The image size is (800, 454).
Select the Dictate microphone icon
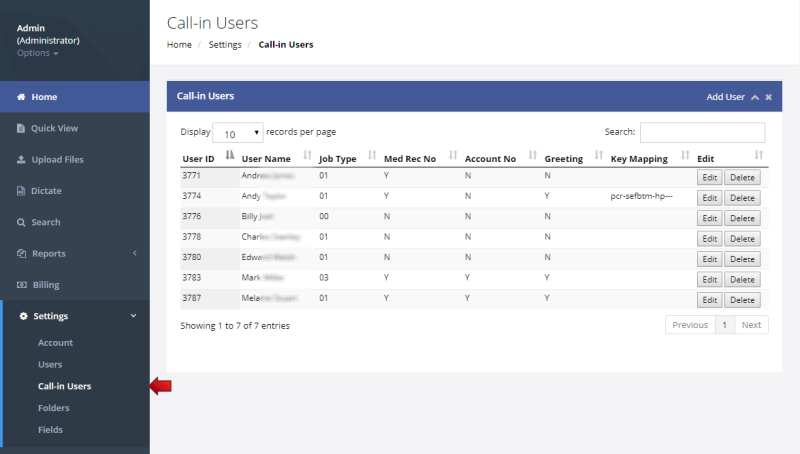tap(21, 191)
